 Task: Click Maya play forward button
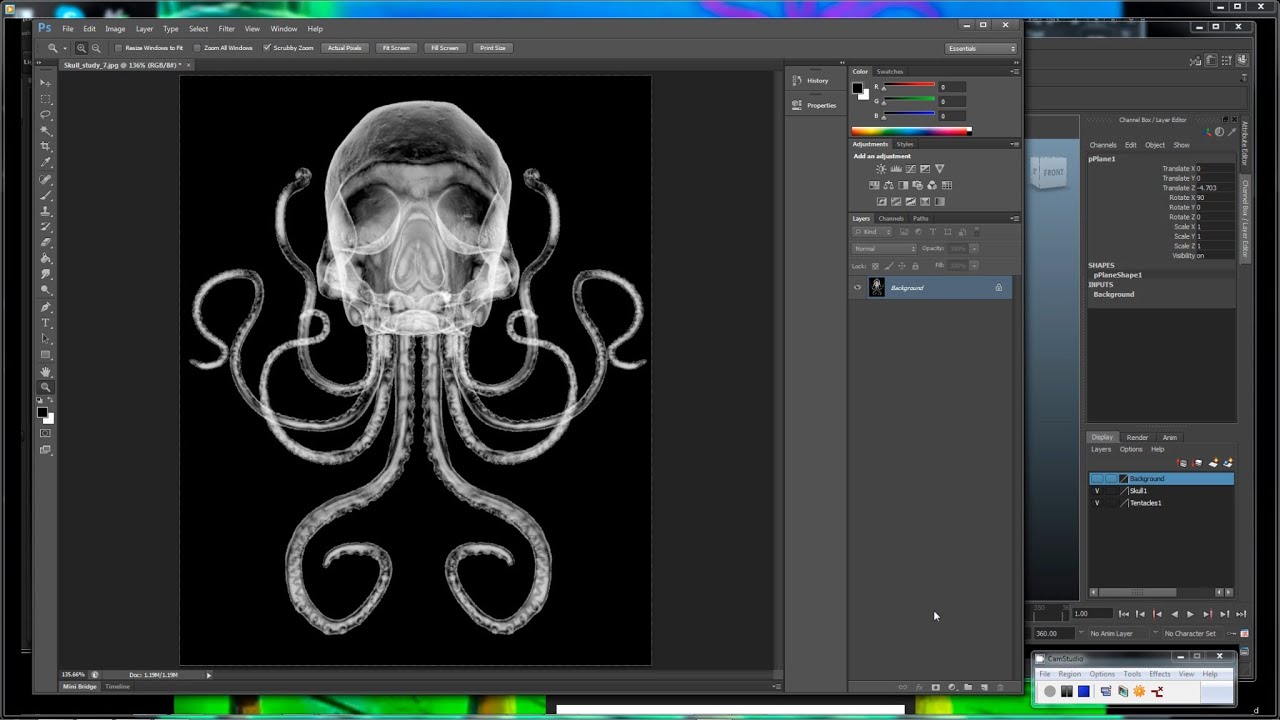coord(1190,614)
